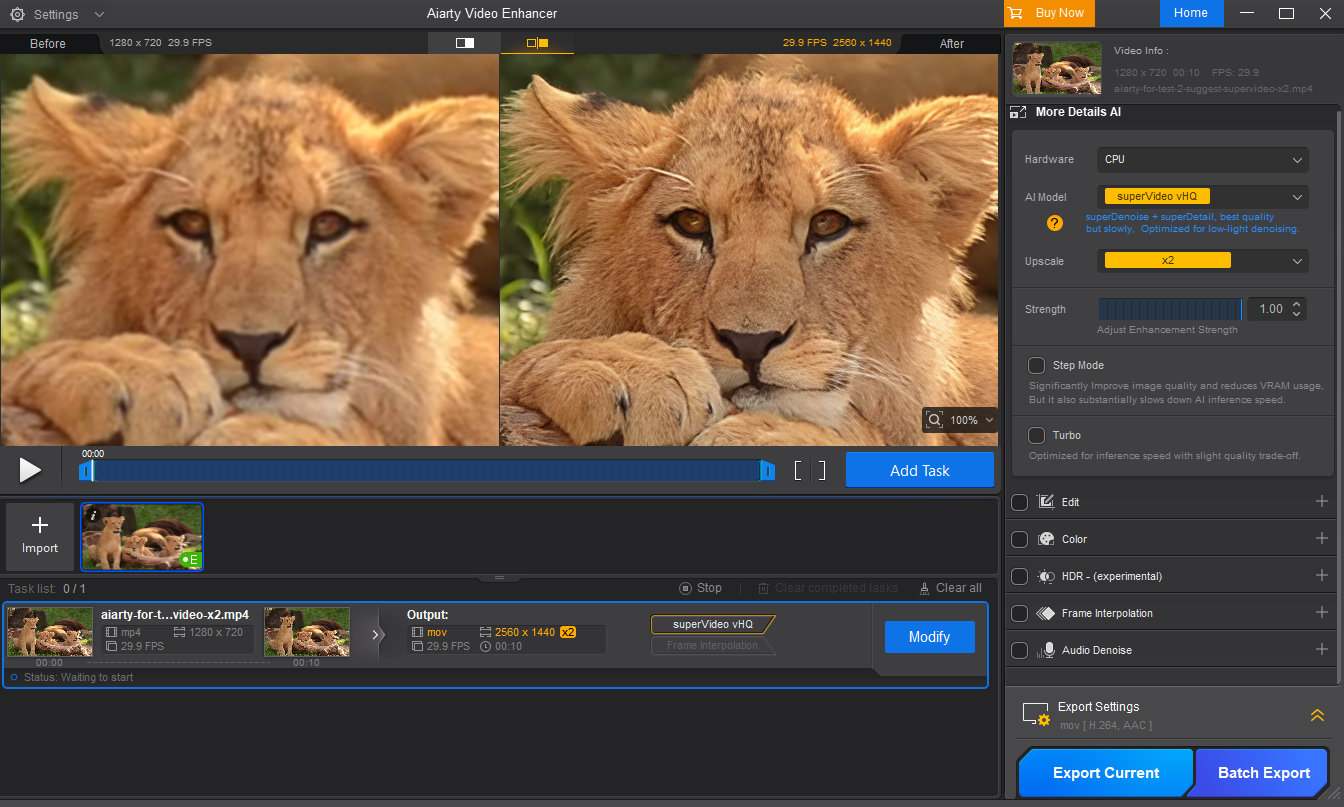Go to the Home tab
Image resolution: width=1344 pixels, height=807 pixels.
point(1190,13)
